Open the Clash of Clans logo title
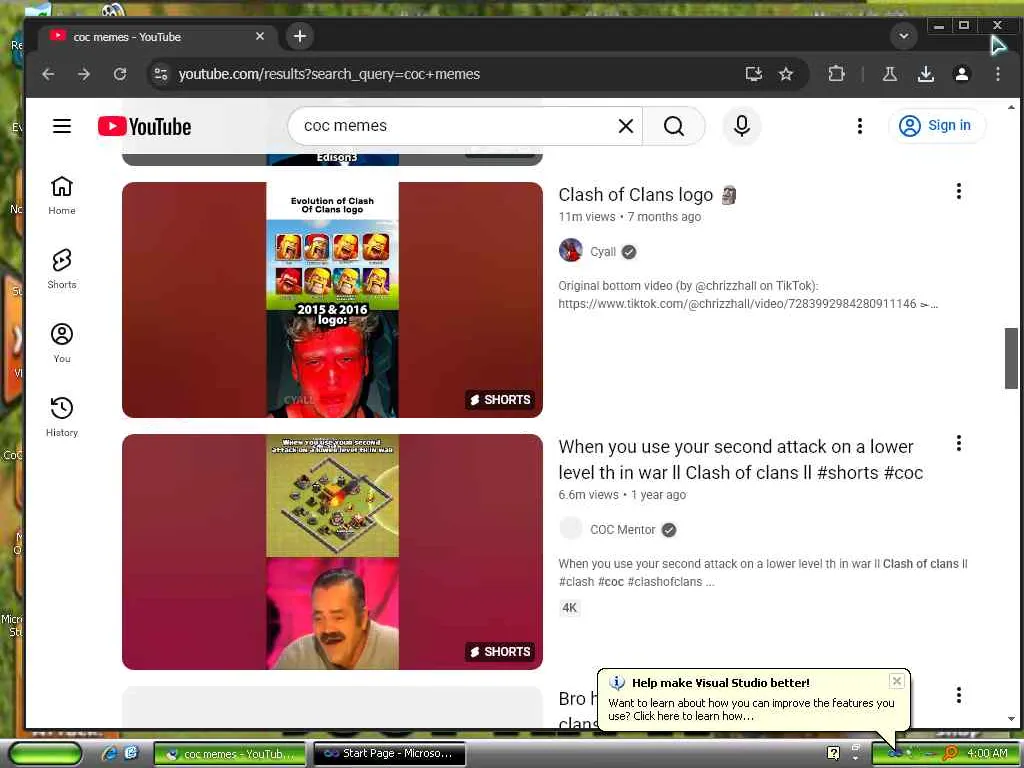The height and width of the screenshot is (768, 1024). (x=647, y=195)
